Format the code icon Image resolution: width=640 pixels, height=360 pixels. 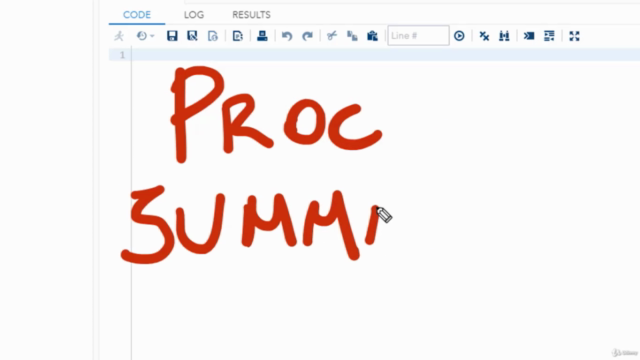click(549, 36)
